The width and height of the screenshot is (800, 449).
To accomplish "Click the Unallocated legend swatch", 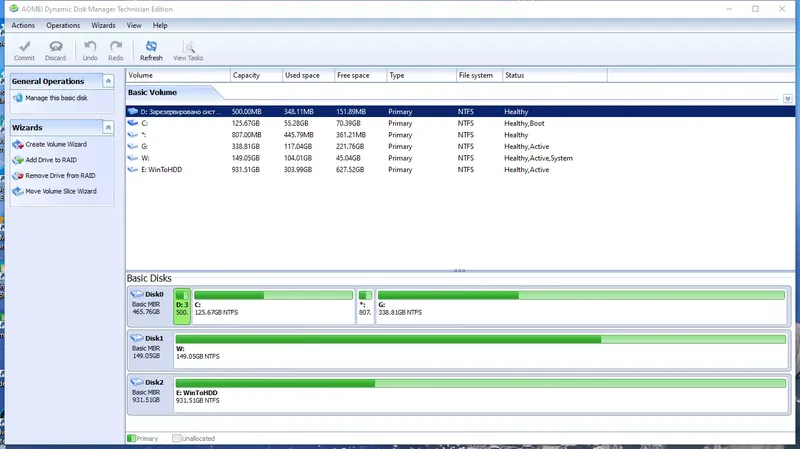I will (x=177, y=438).
